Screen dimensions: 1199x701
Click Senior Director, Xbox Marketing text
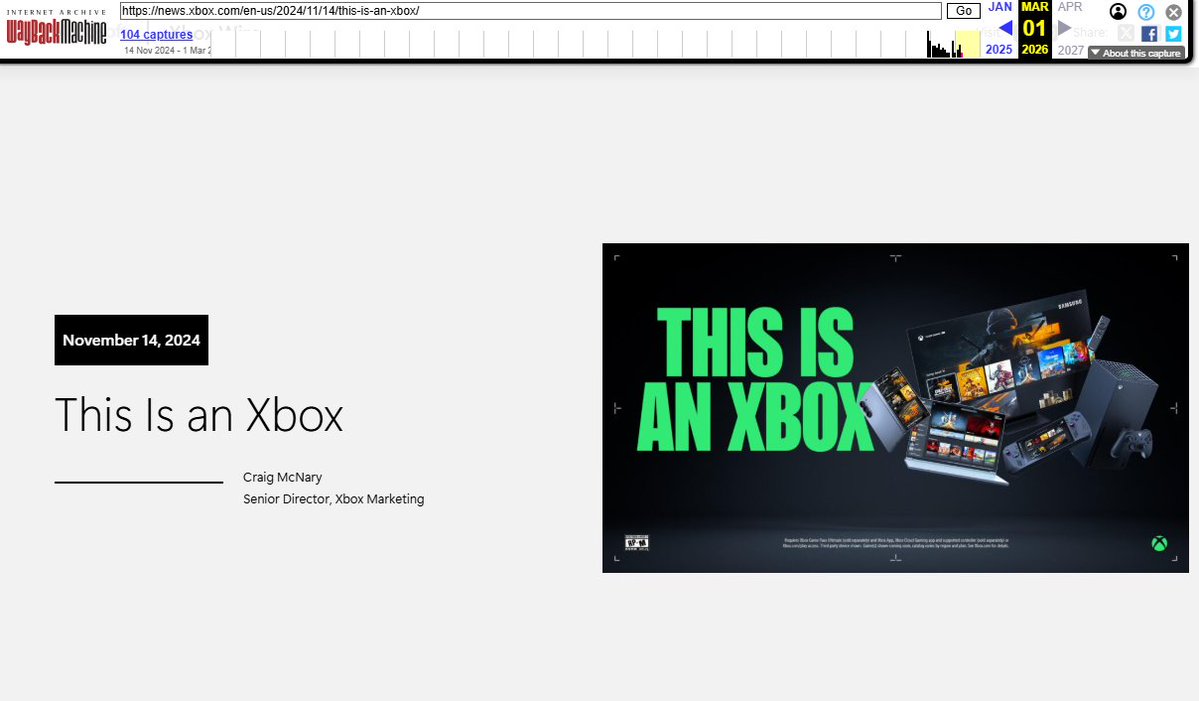coord(333,499)
